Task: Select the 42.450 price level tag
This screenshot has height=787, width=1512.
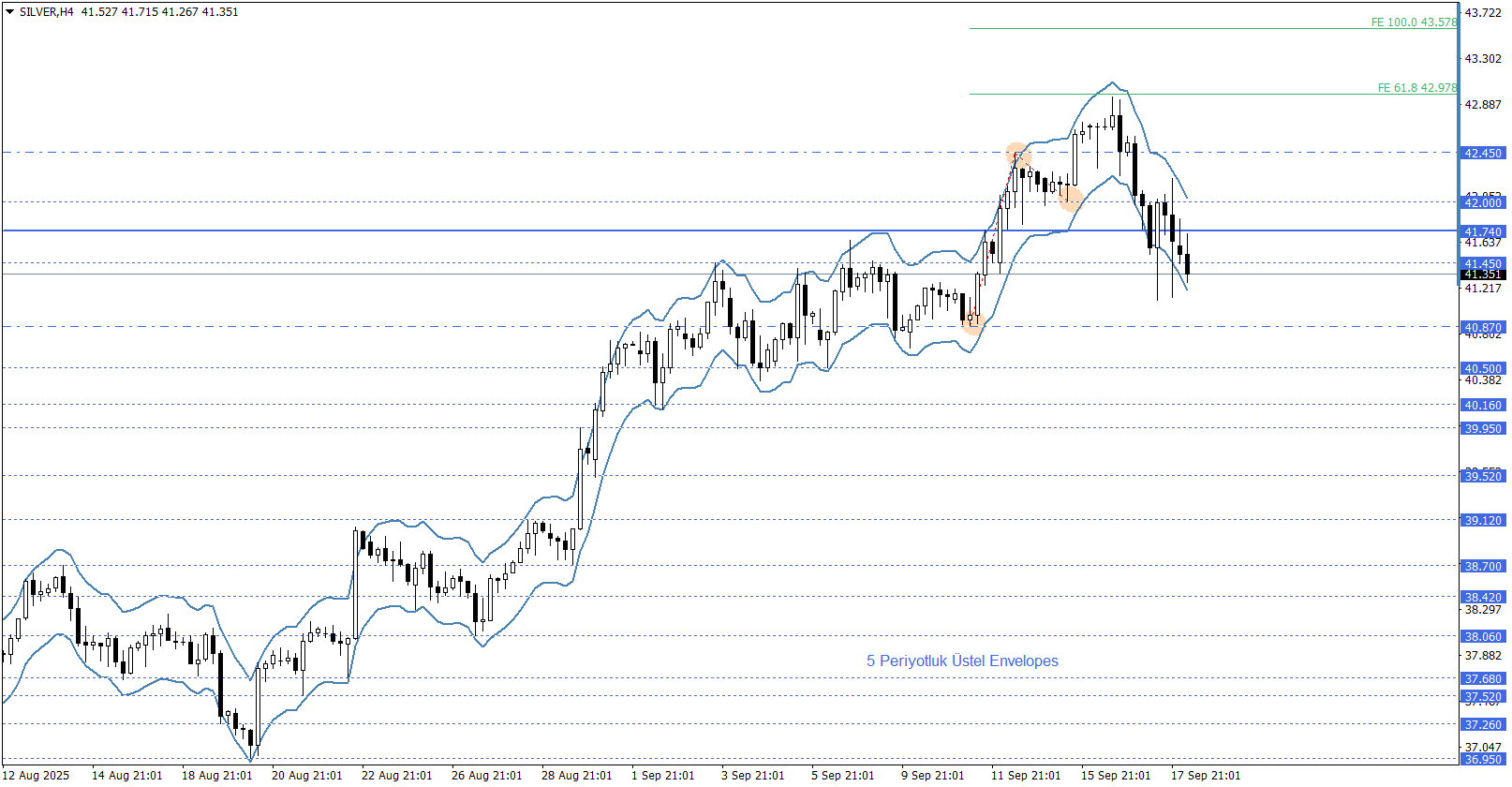Action: click(x=1483, y=153)
